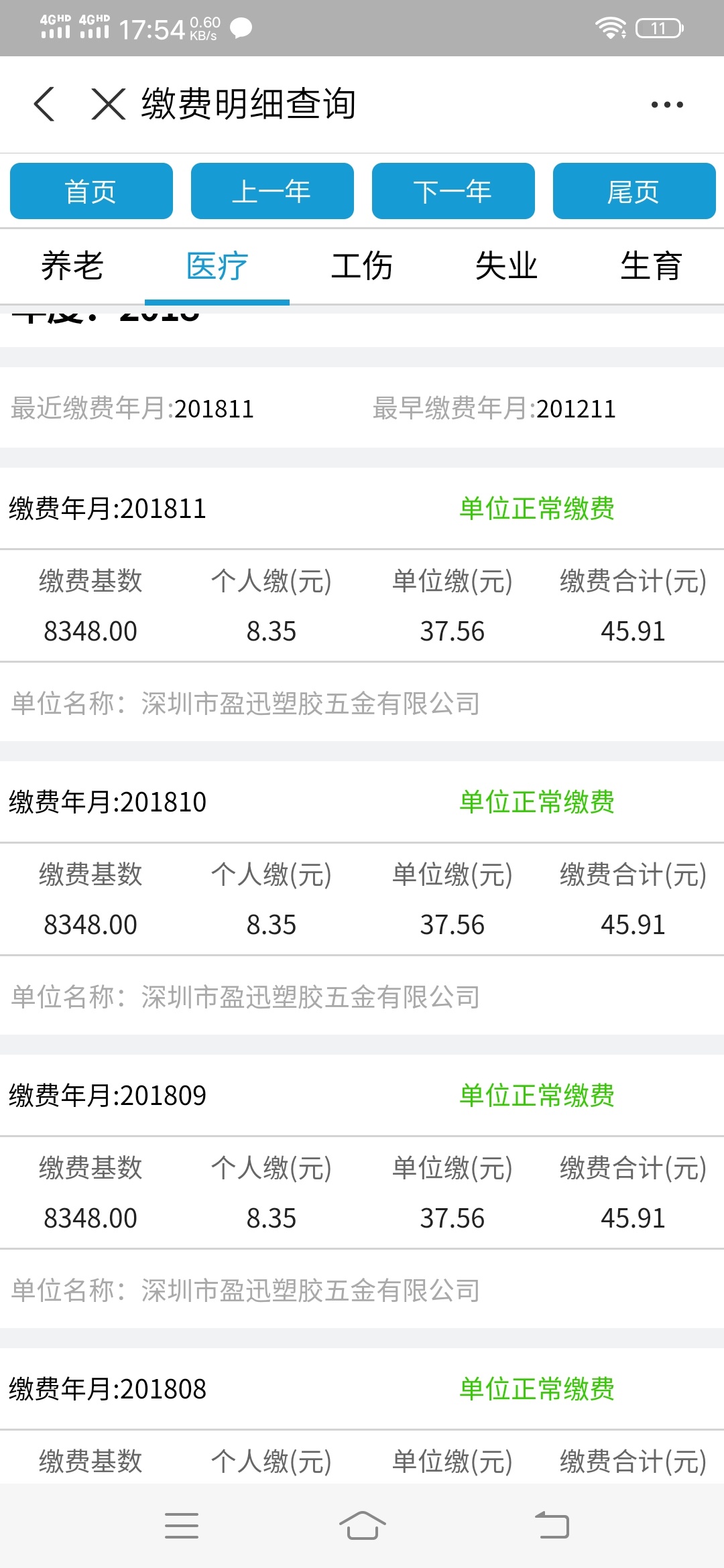Switch to the 养老 tab
This screenshot has height=1568, width=724.
[x=72, y=266]
